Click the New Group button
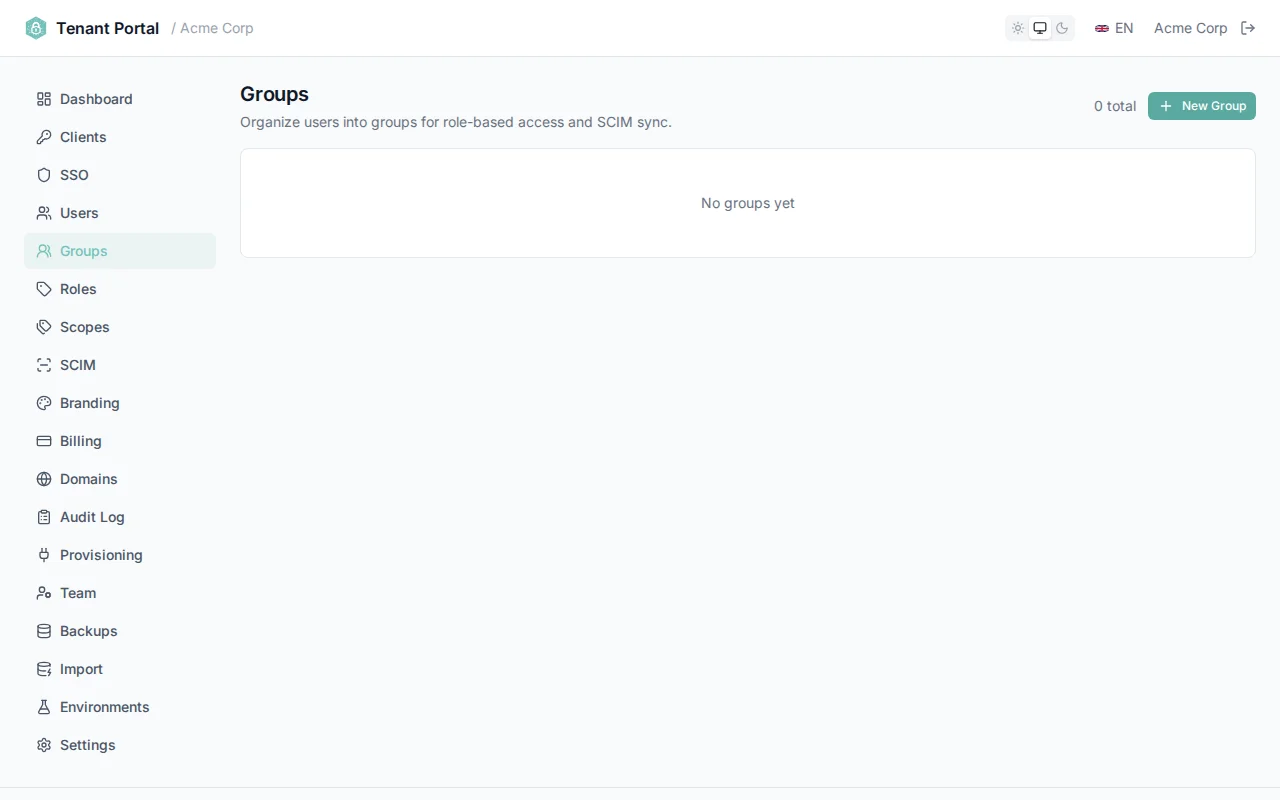The height and width of the screenshot is (800, 1280). pos(1202,106)
